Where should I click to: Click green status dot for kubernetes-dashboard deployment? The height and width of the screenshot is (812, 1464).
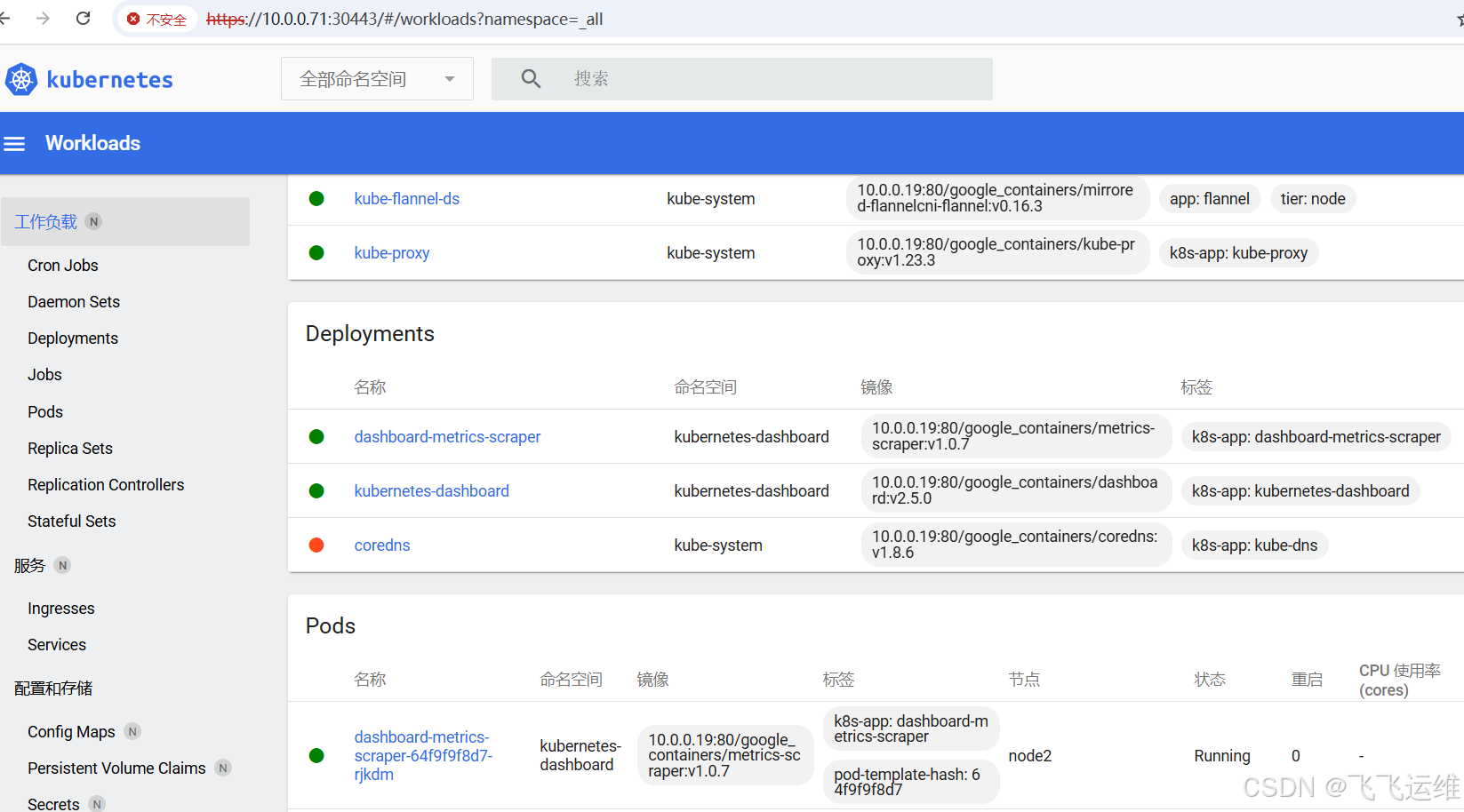coord(316,491)
